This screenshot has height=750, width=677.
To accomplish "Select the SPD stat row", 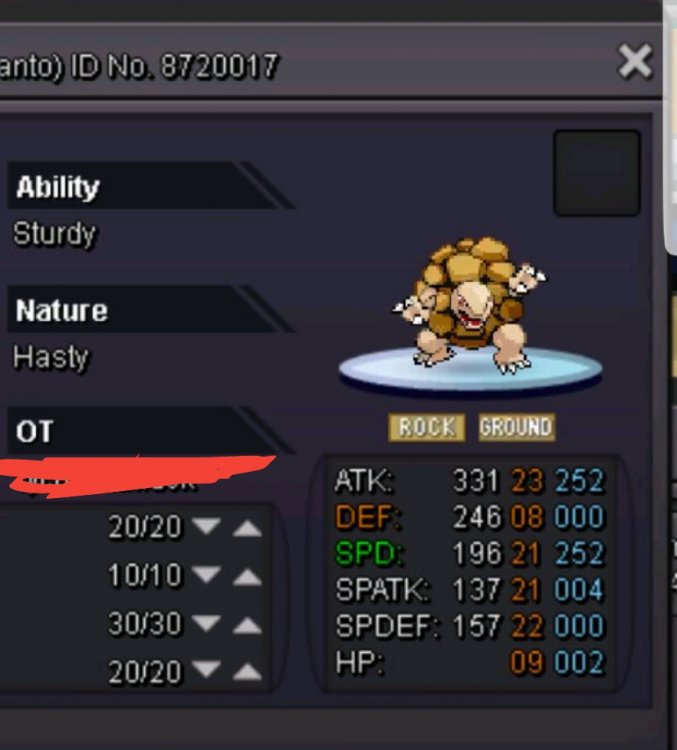I will 470,553.
